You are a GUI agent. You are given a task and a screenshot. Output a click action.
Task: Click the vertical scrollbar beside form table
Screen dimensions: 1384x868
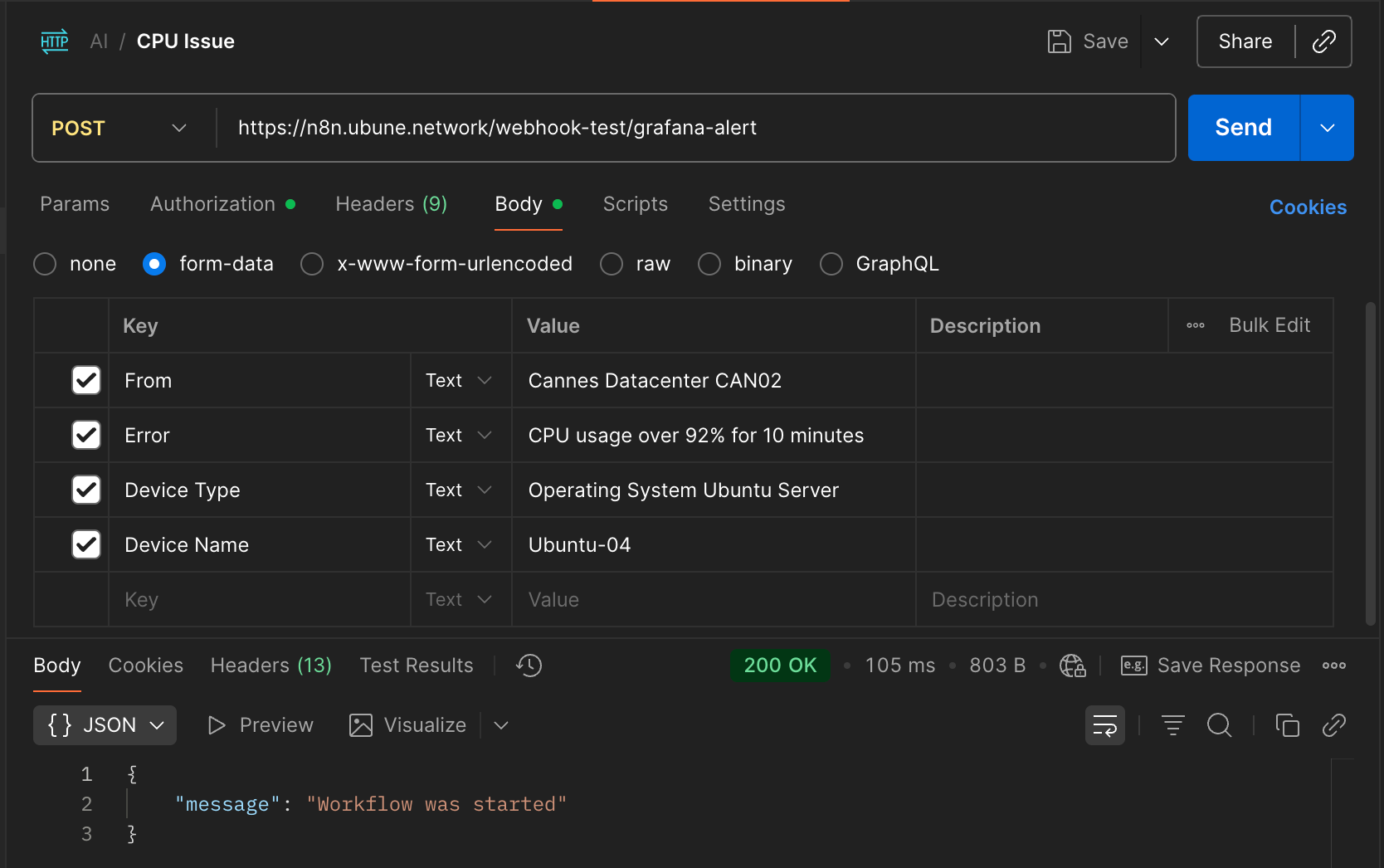[x=1370, y=465]
